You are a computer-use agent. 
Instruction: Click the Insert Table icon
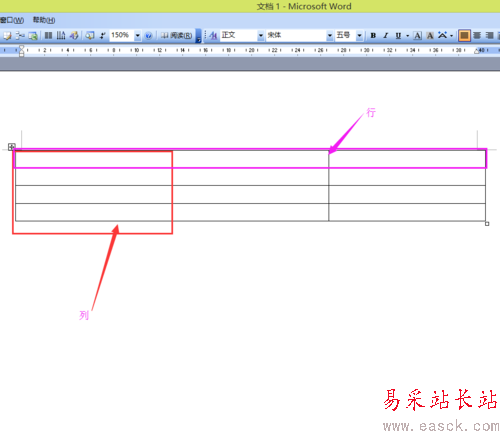tap(20, 35)
